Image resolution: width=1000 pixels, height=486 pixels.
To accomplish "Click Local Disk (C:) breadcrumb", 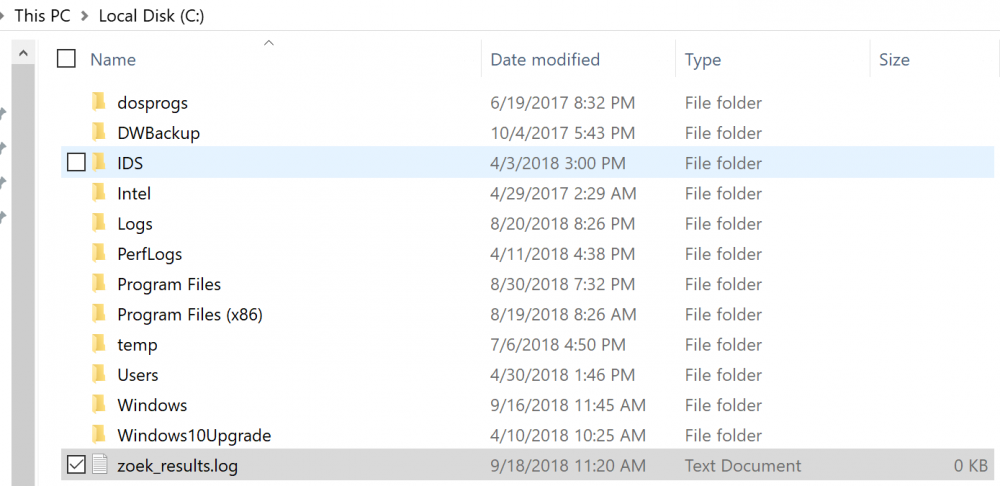I will coord(151,16).
